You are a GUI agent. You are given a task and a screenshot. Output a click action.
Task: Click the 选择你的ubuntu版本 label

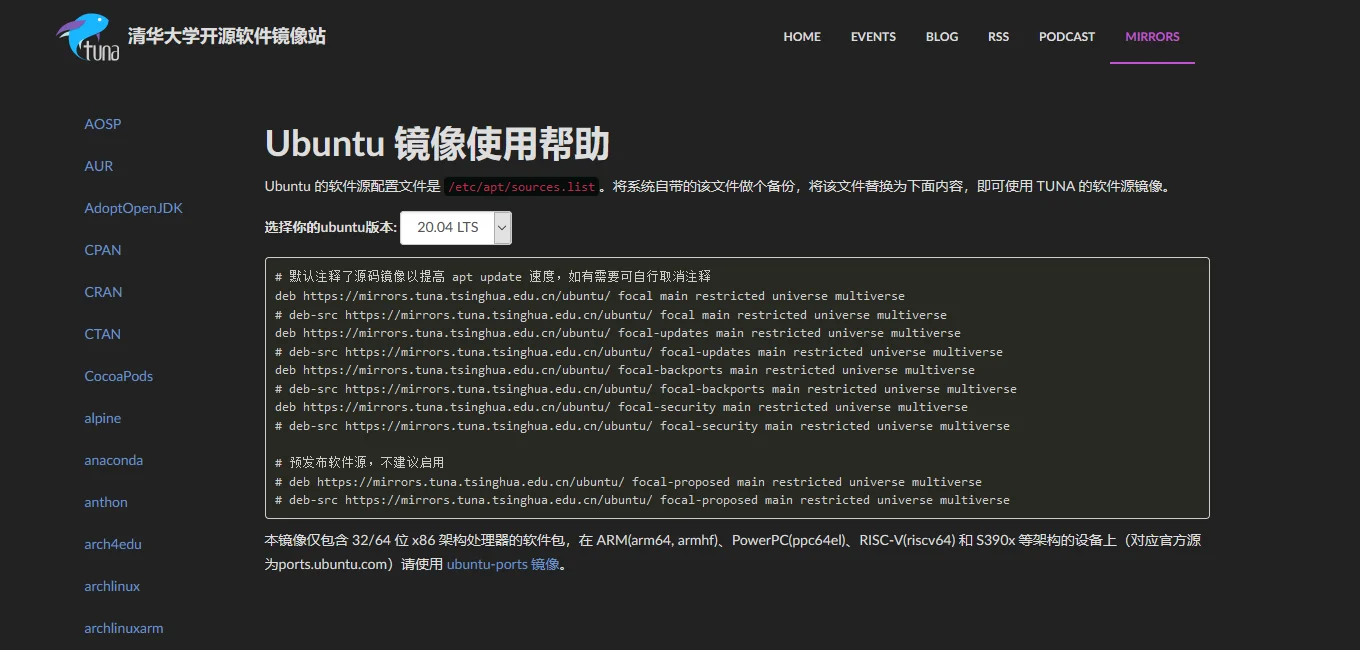pos(331,227)
